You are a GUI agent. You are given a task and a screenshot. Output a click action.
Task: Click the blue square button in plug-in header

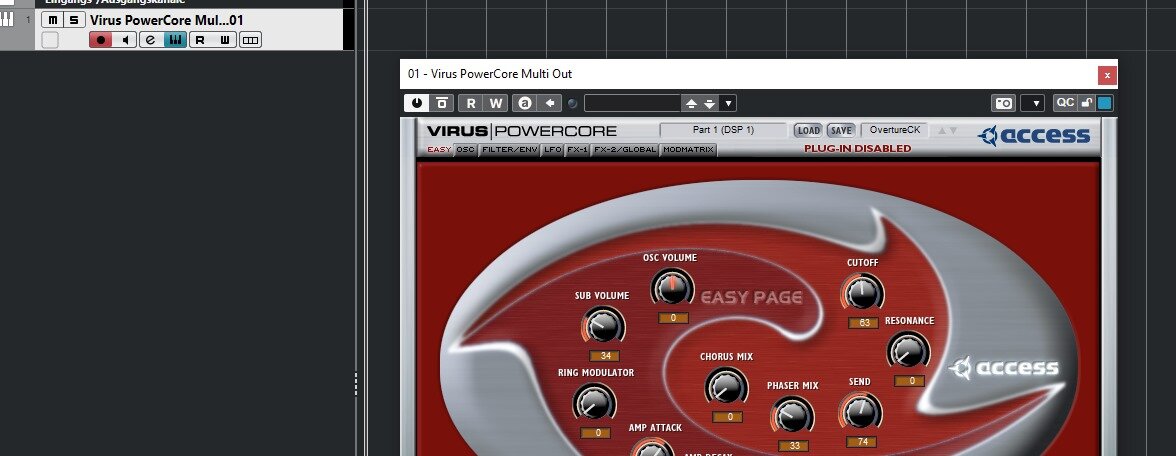tap(1104, 103)
